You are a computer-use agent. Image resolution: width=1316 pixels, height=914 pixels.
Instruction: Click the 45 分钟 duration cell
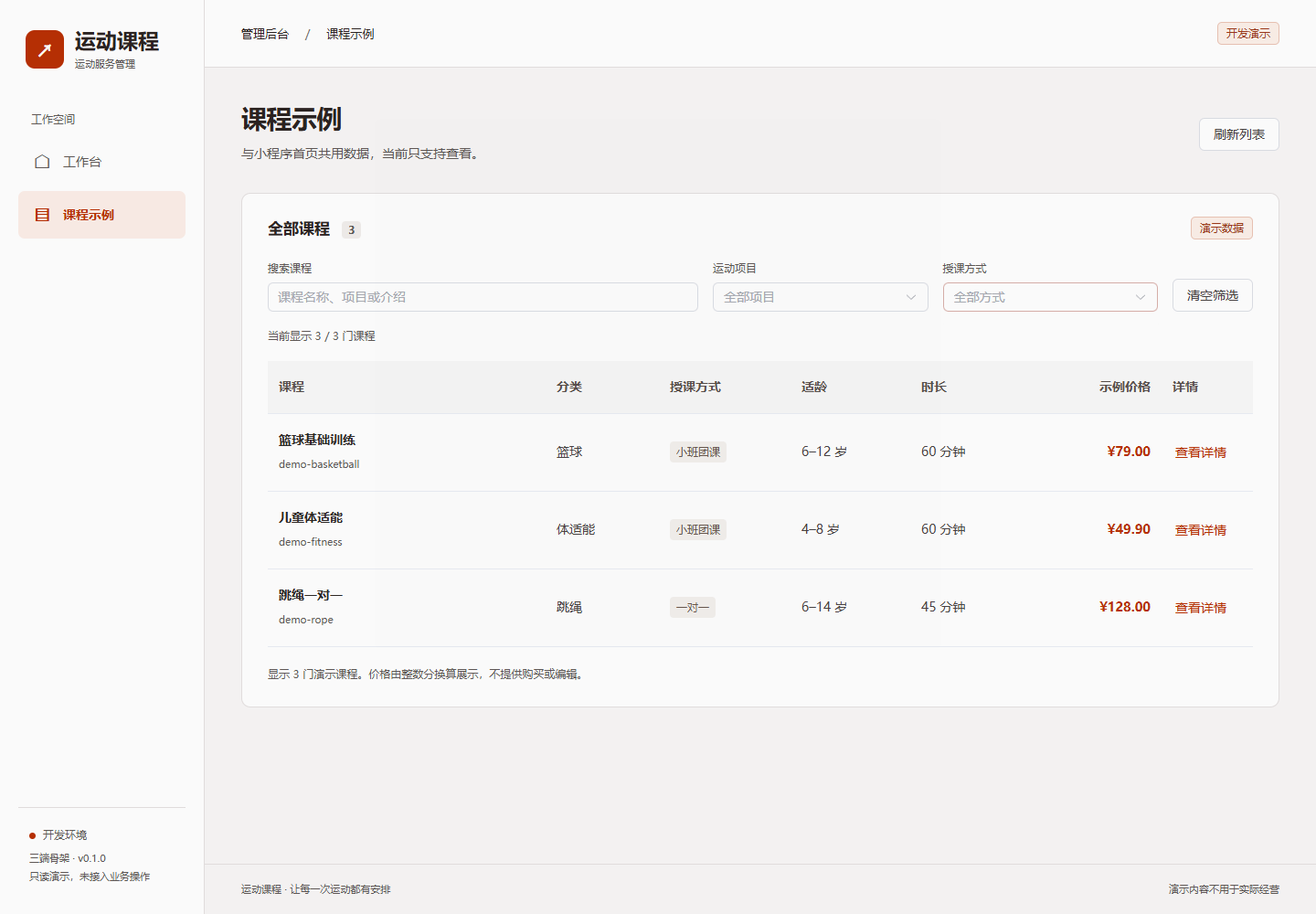pos(943,607)
